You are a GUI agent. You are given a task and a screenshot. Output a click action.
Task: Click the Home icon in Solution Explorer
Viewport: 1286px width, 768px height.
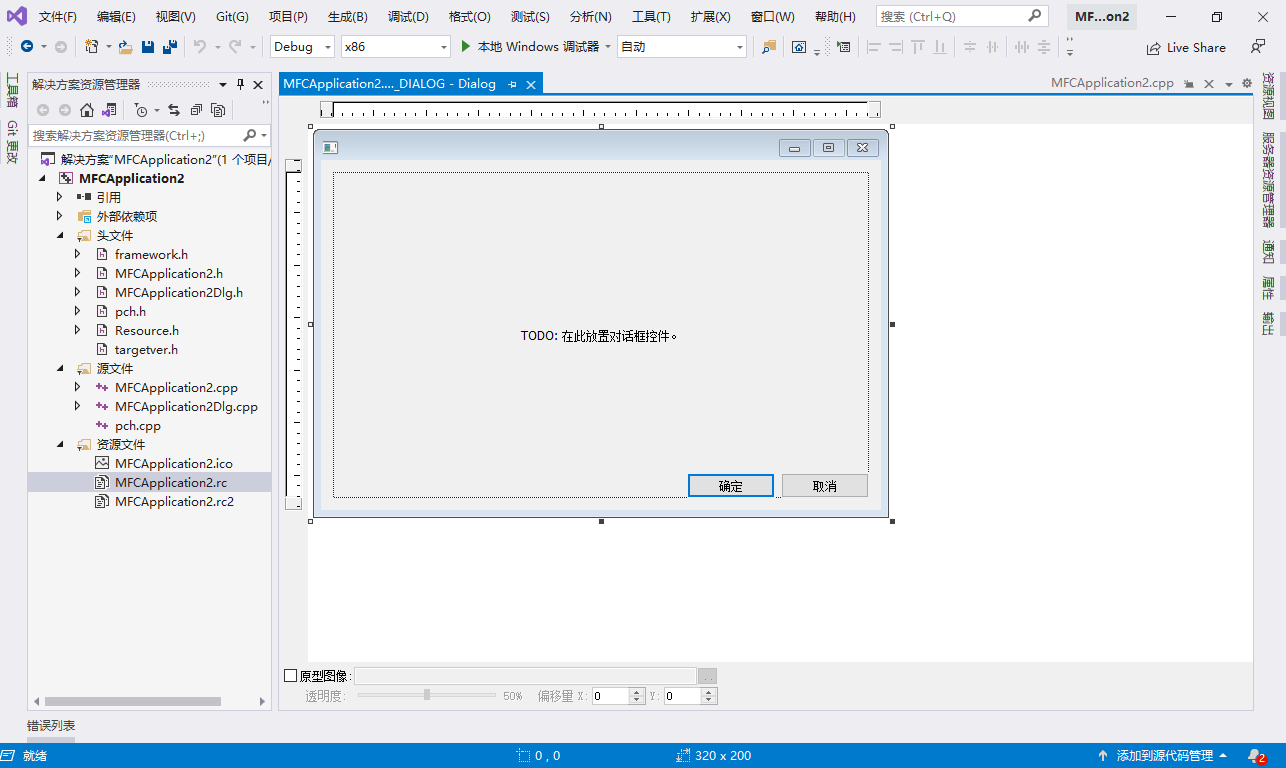(x=87, y=110)
